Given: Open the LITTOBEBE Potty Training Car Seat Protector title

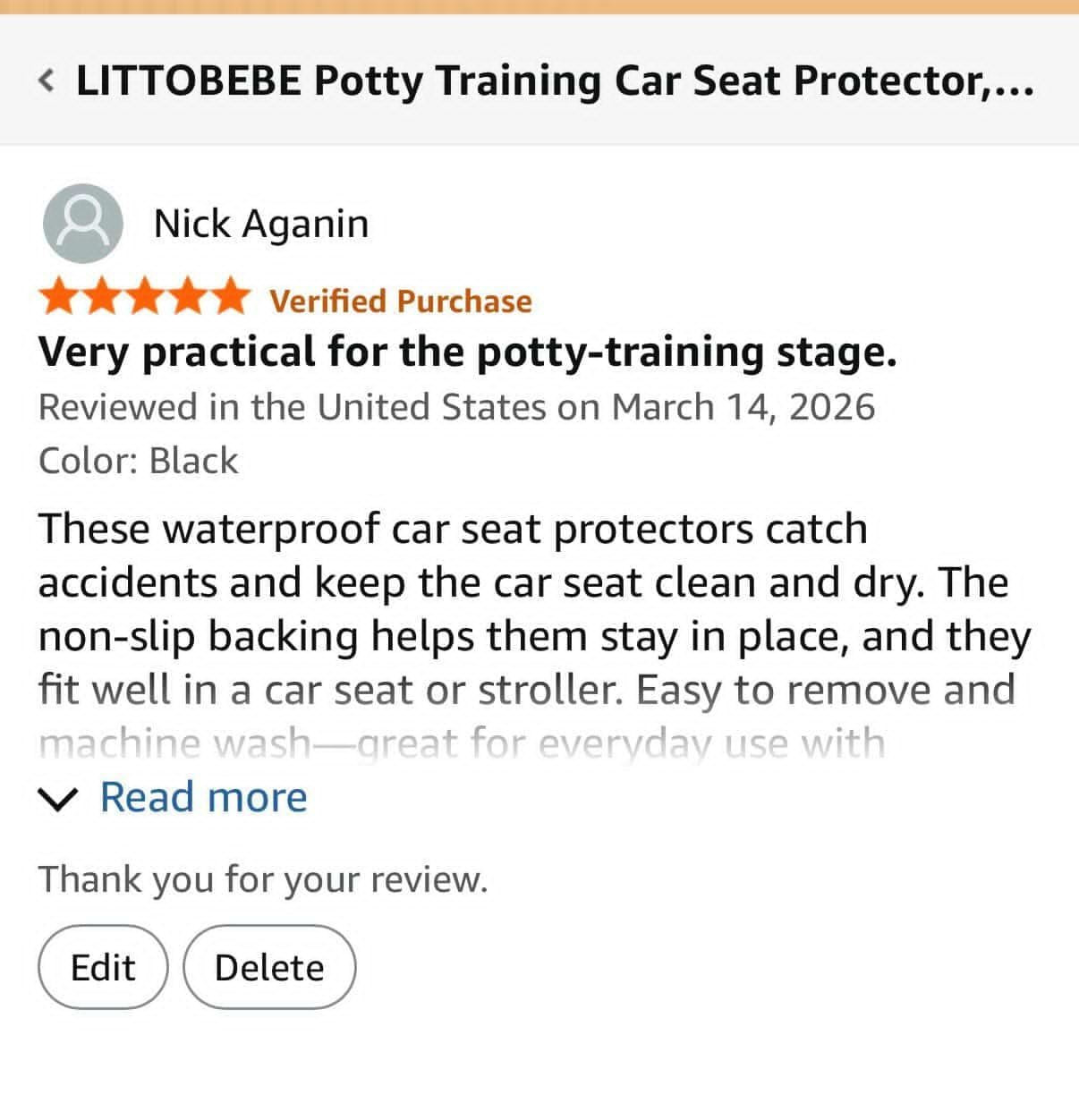Looking at the screenshot, I should tap(555, 81).
